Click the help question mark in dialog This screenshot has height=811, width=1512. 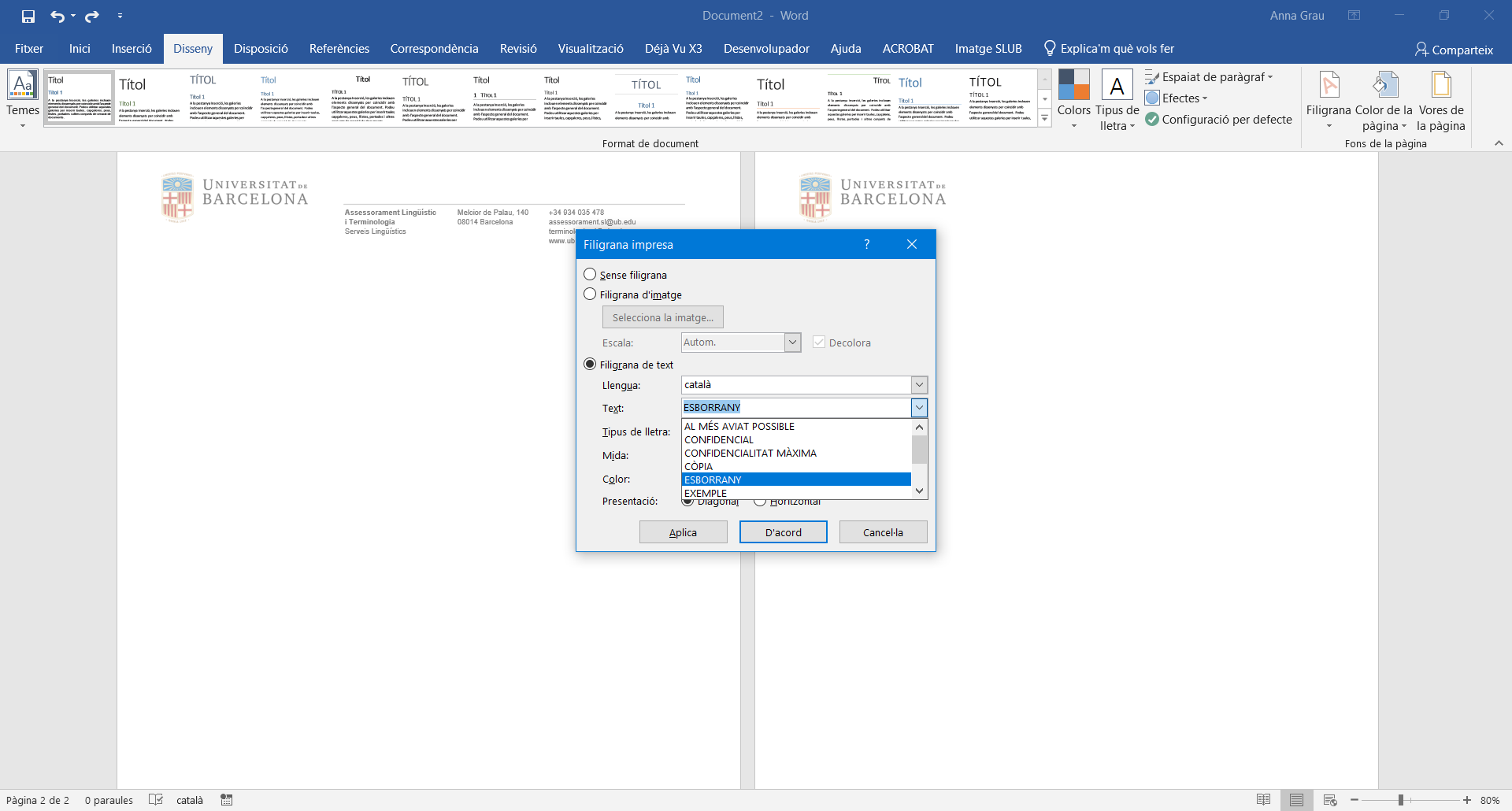tap(866, 244)
